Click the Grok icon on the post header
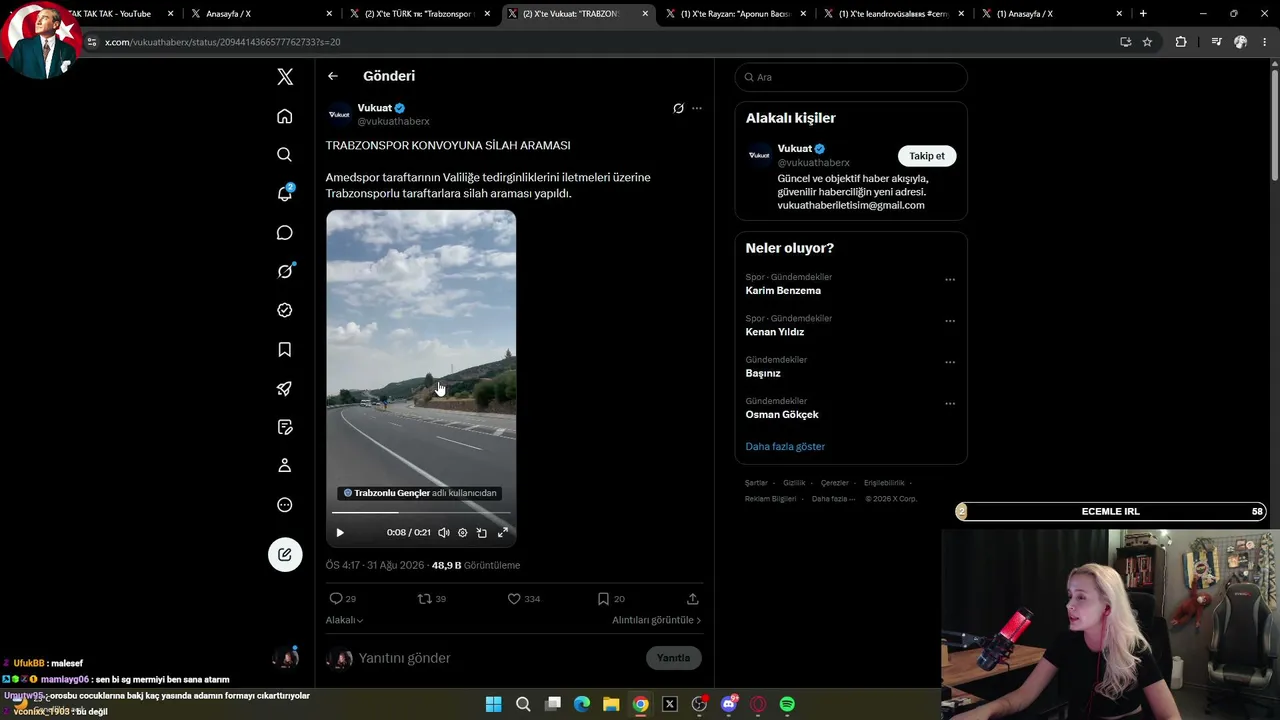Viewport: 1280px width, 720px height. tap(678, 108)
